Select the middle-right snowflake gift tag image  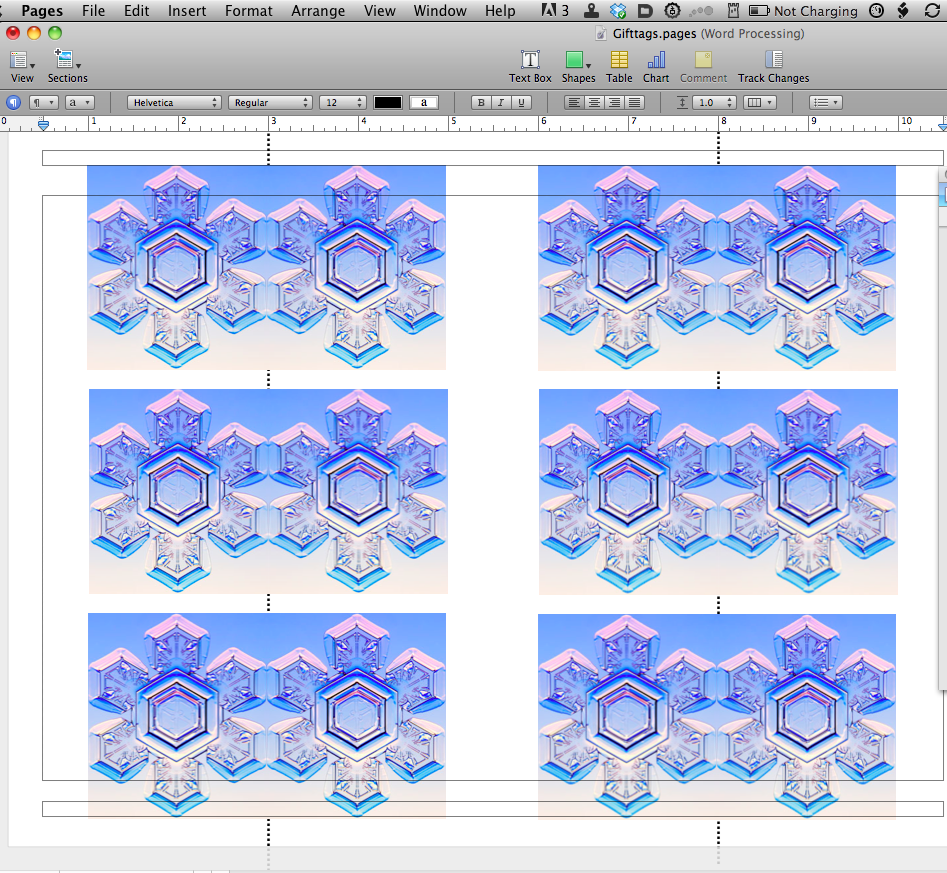718,492
